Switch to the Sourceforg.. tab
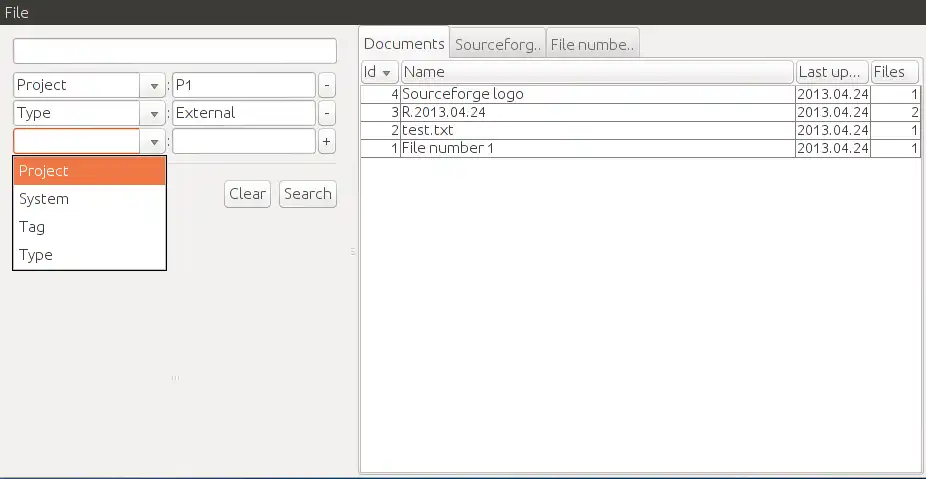The height and width of the screenshot is (479, 926). tap(498, 44)
